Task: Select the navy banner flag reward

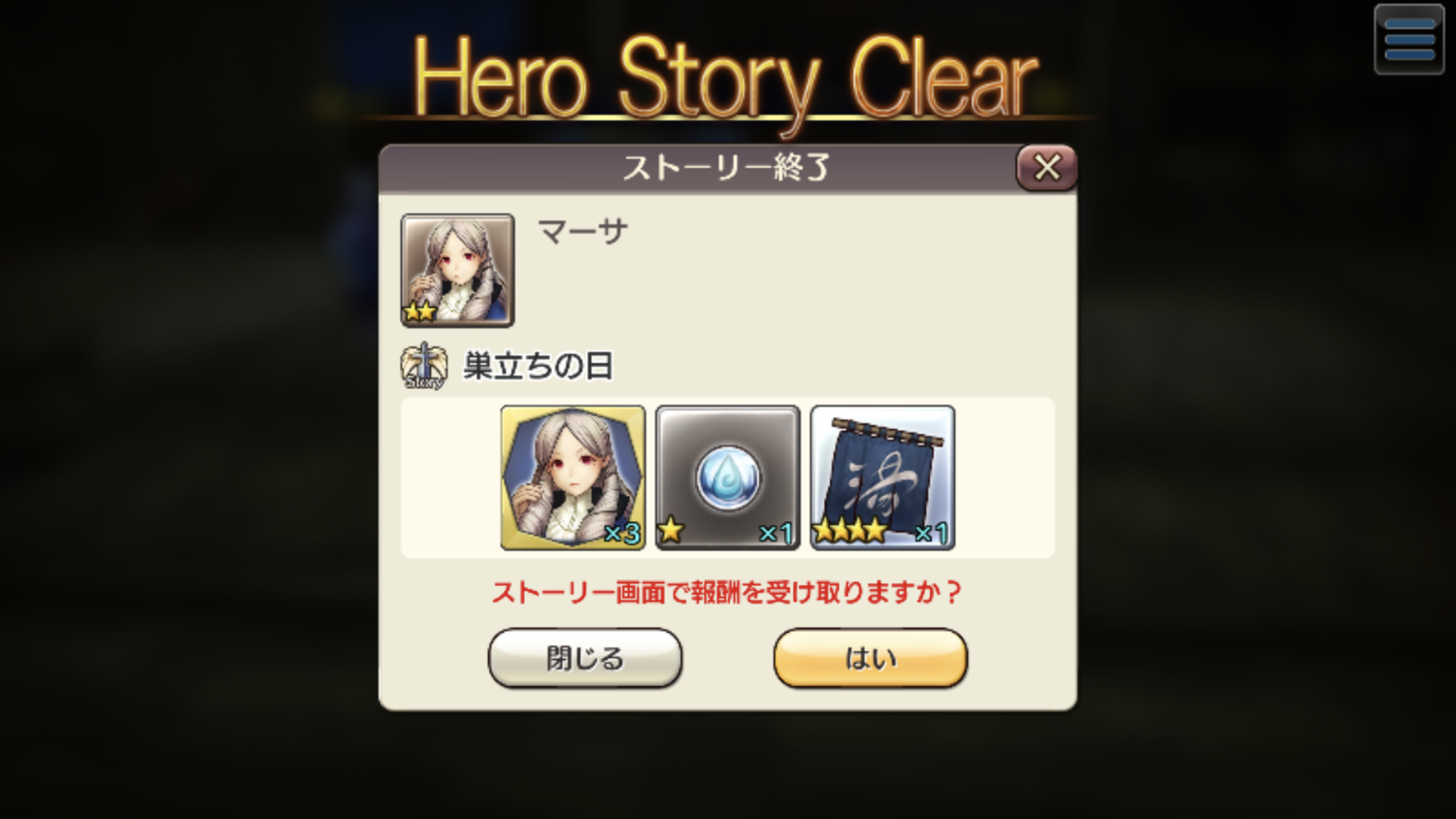Action: coord(882,477)
